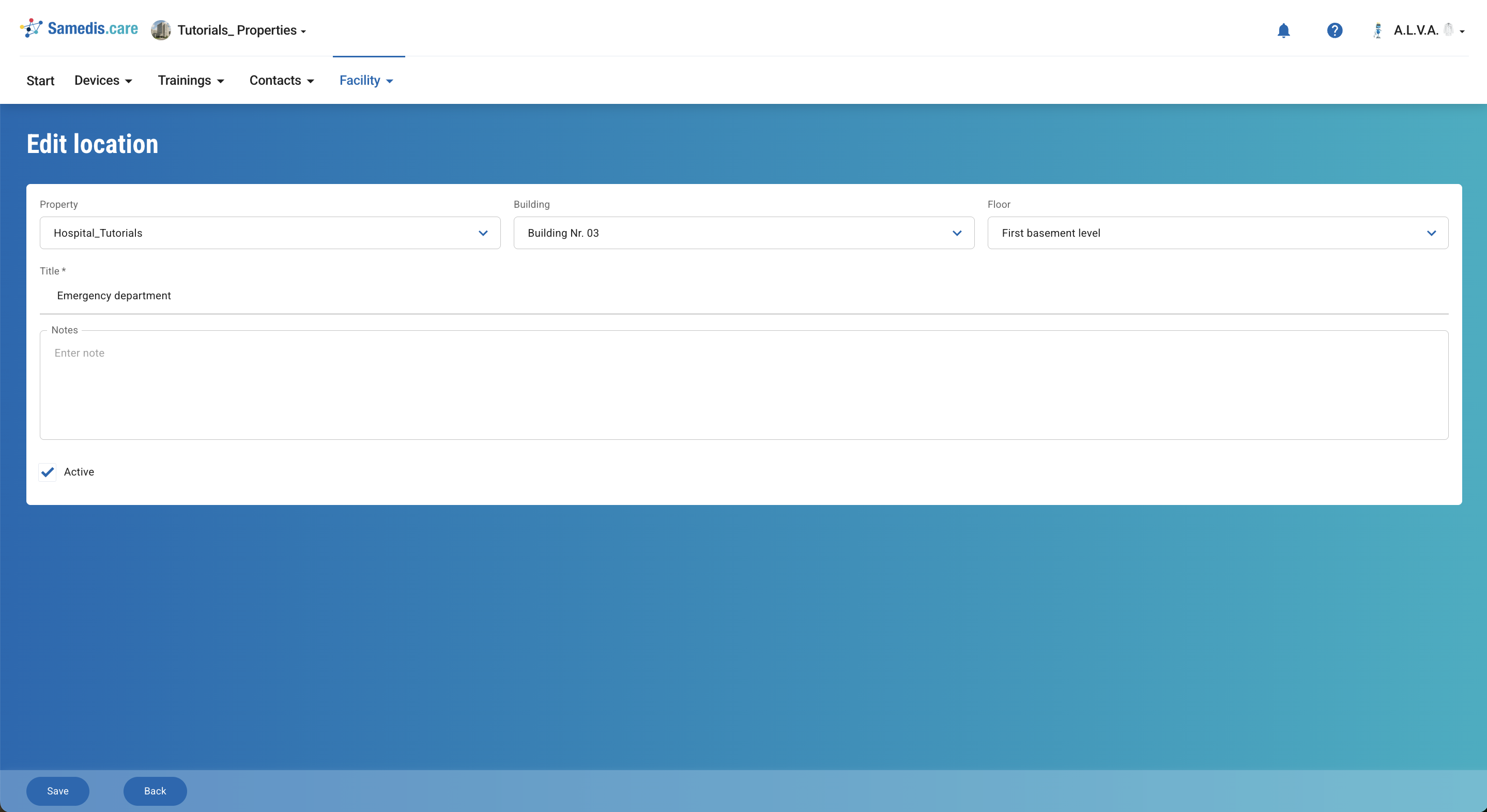1487x812 pixels.
Task: Open the help question mark icon
Action: click(x=1334, y=30)
